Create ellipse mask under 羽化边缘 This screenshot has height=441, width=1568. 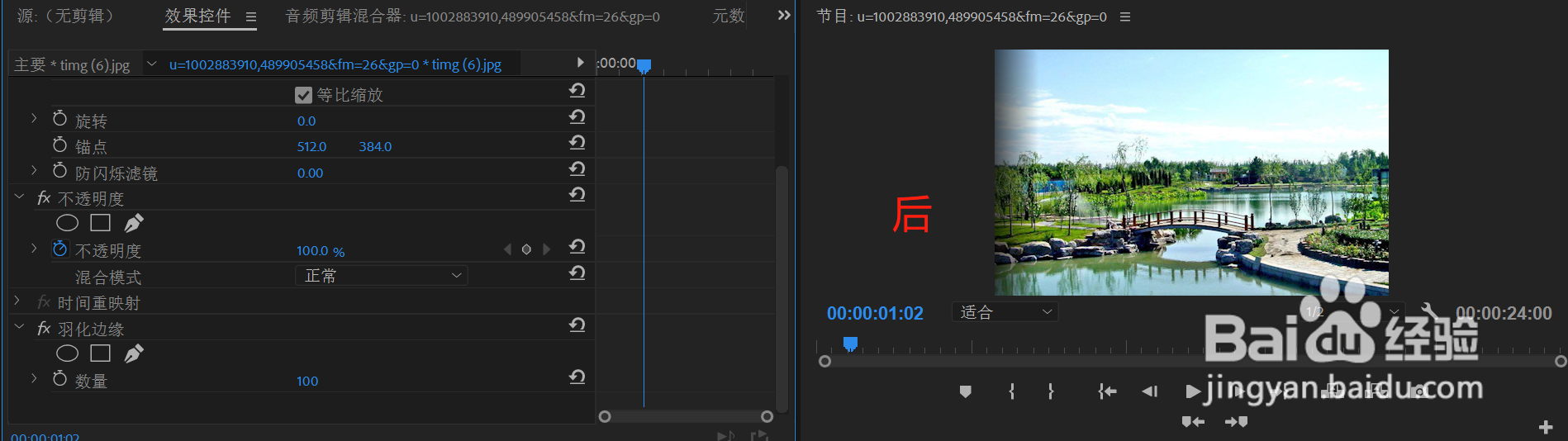tap(67, 353)
